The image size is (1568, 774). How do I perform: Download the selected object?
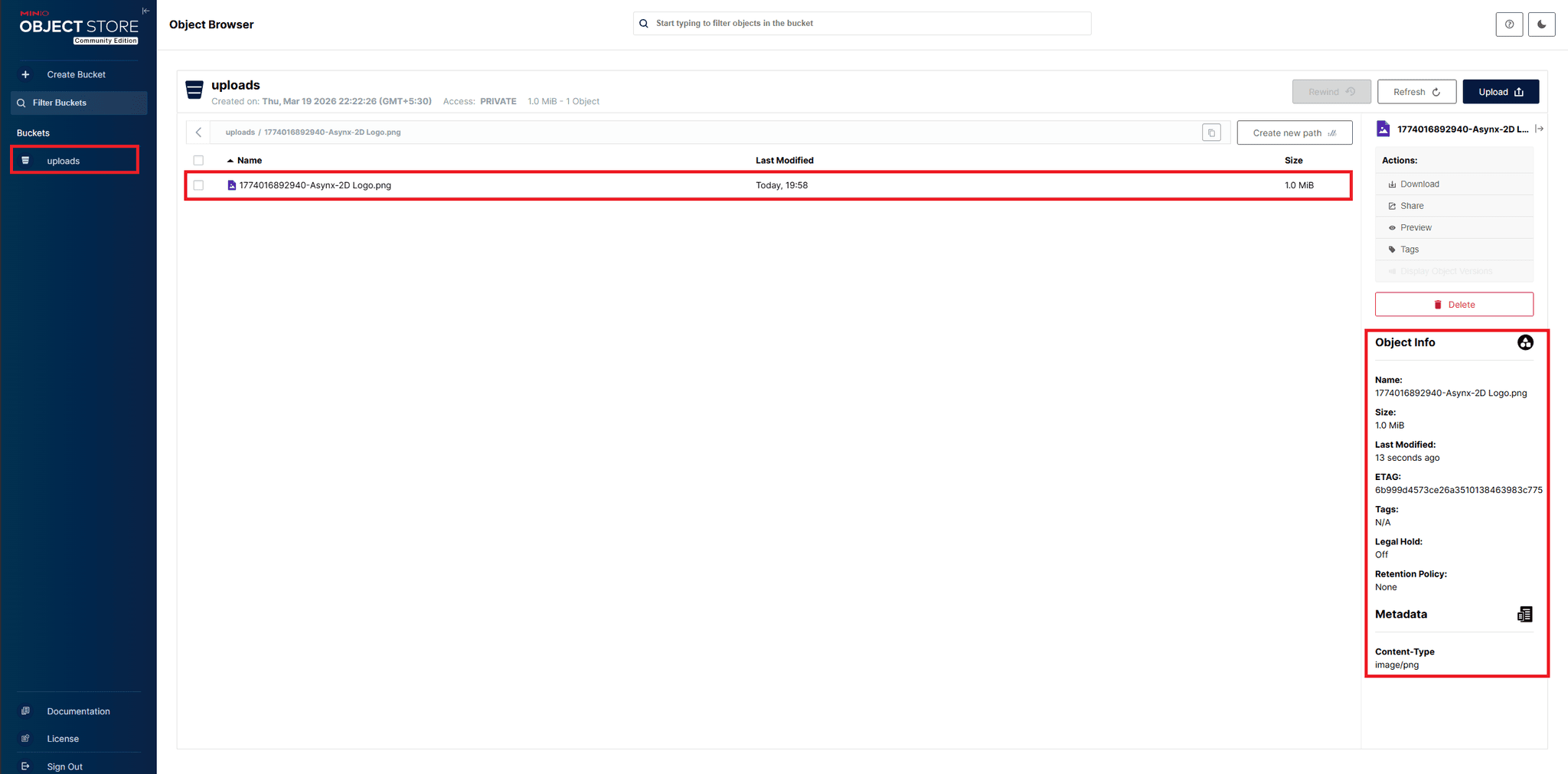tap(1454, 184)
